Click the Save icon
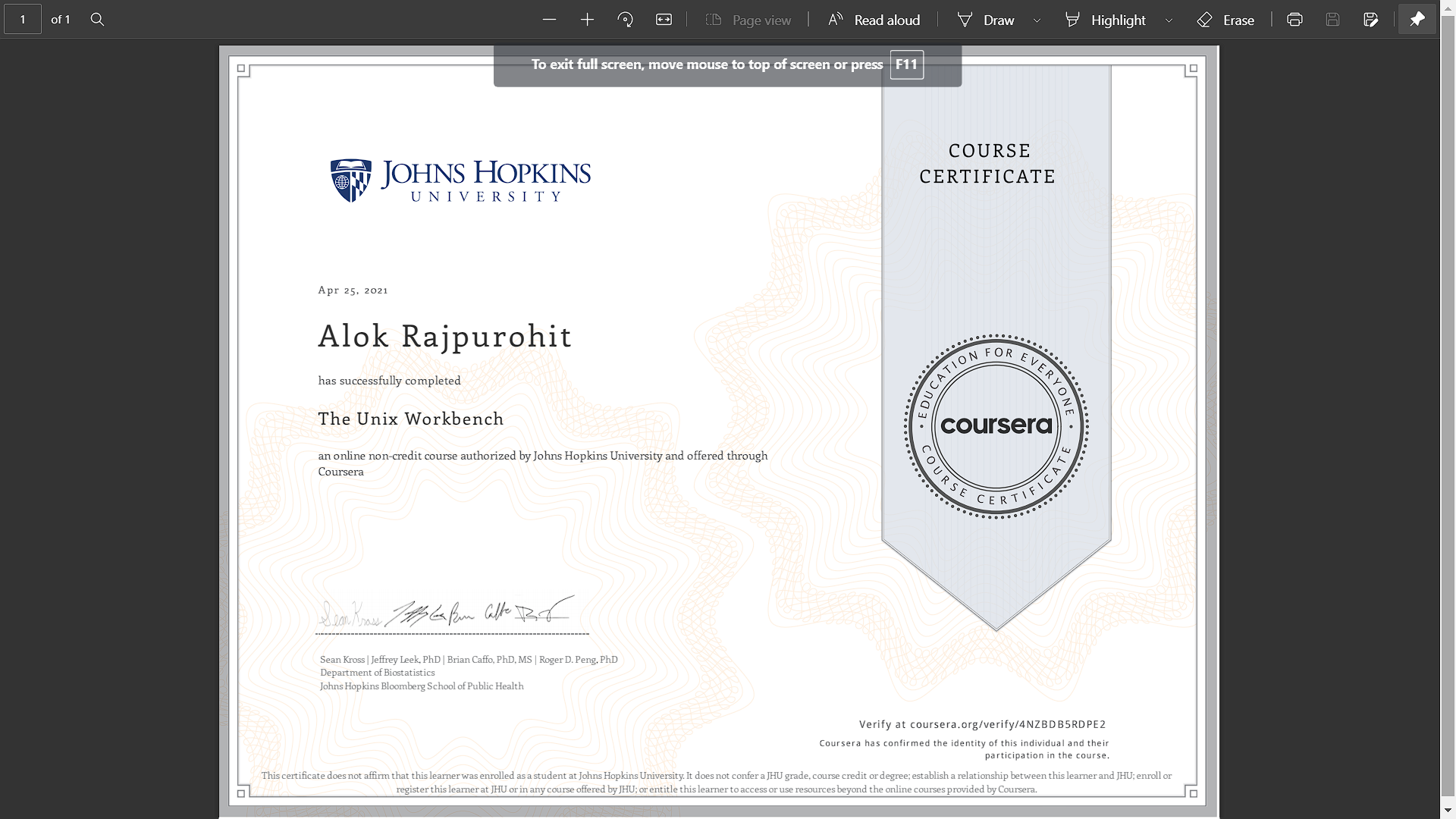 point(1332,20)
